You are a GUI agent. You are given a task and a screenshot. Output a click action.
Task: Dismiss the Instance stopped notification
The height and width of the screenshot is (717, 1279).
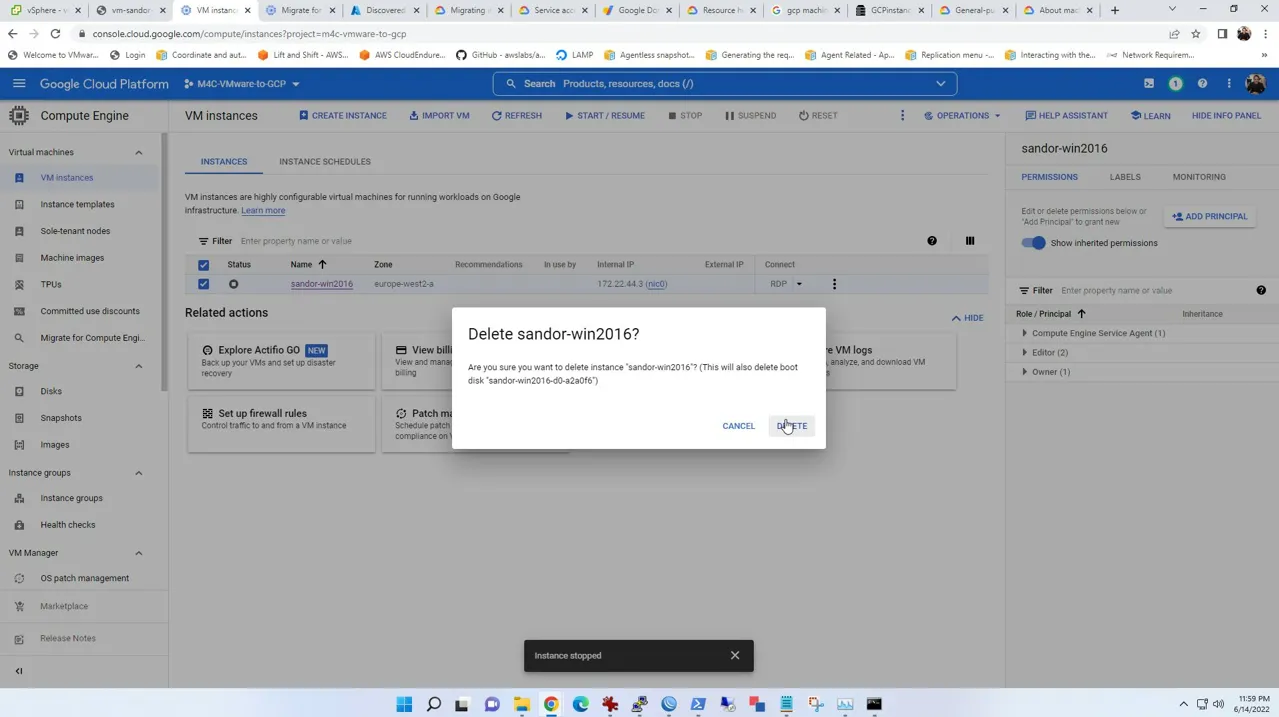pyautogui.click(x=735, y=655)
